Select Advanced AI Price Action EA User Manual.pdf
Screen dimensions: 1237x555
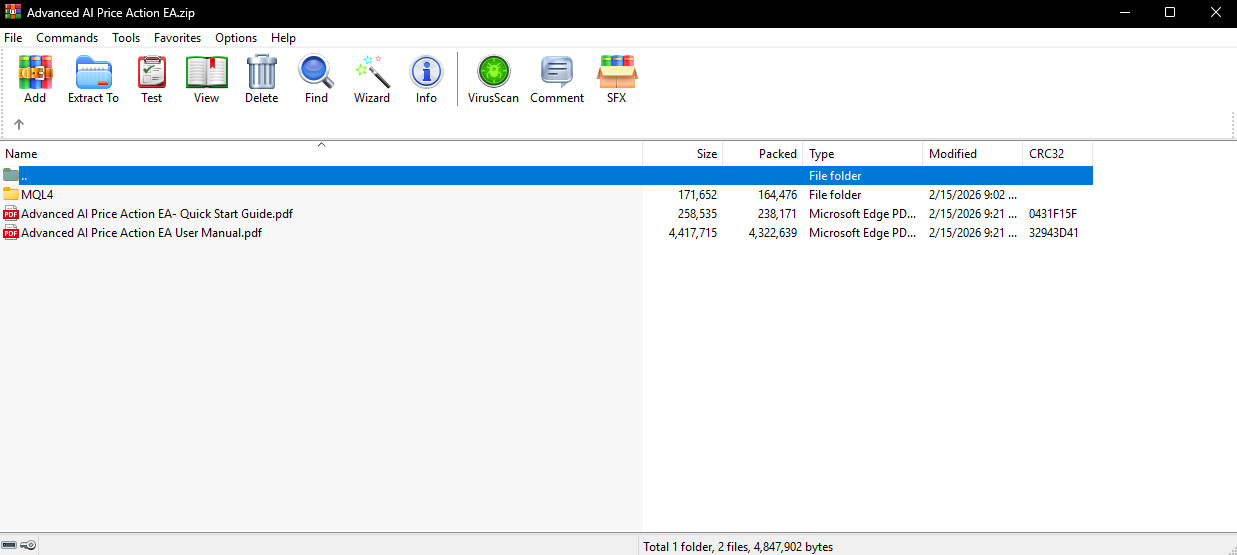click(x=141, y=233)
